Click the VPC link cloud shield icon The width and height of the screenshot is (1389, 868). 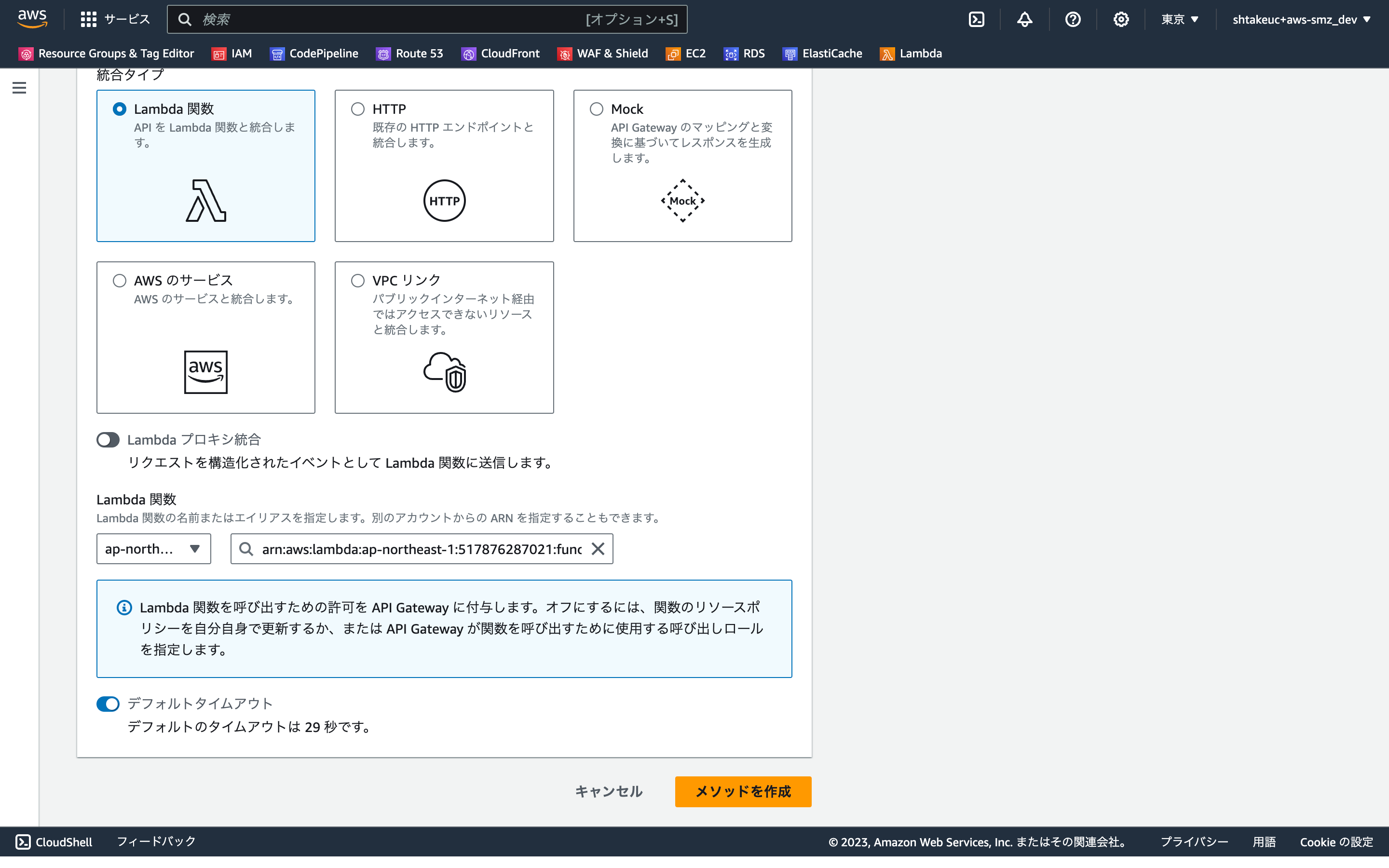[445, 372]
